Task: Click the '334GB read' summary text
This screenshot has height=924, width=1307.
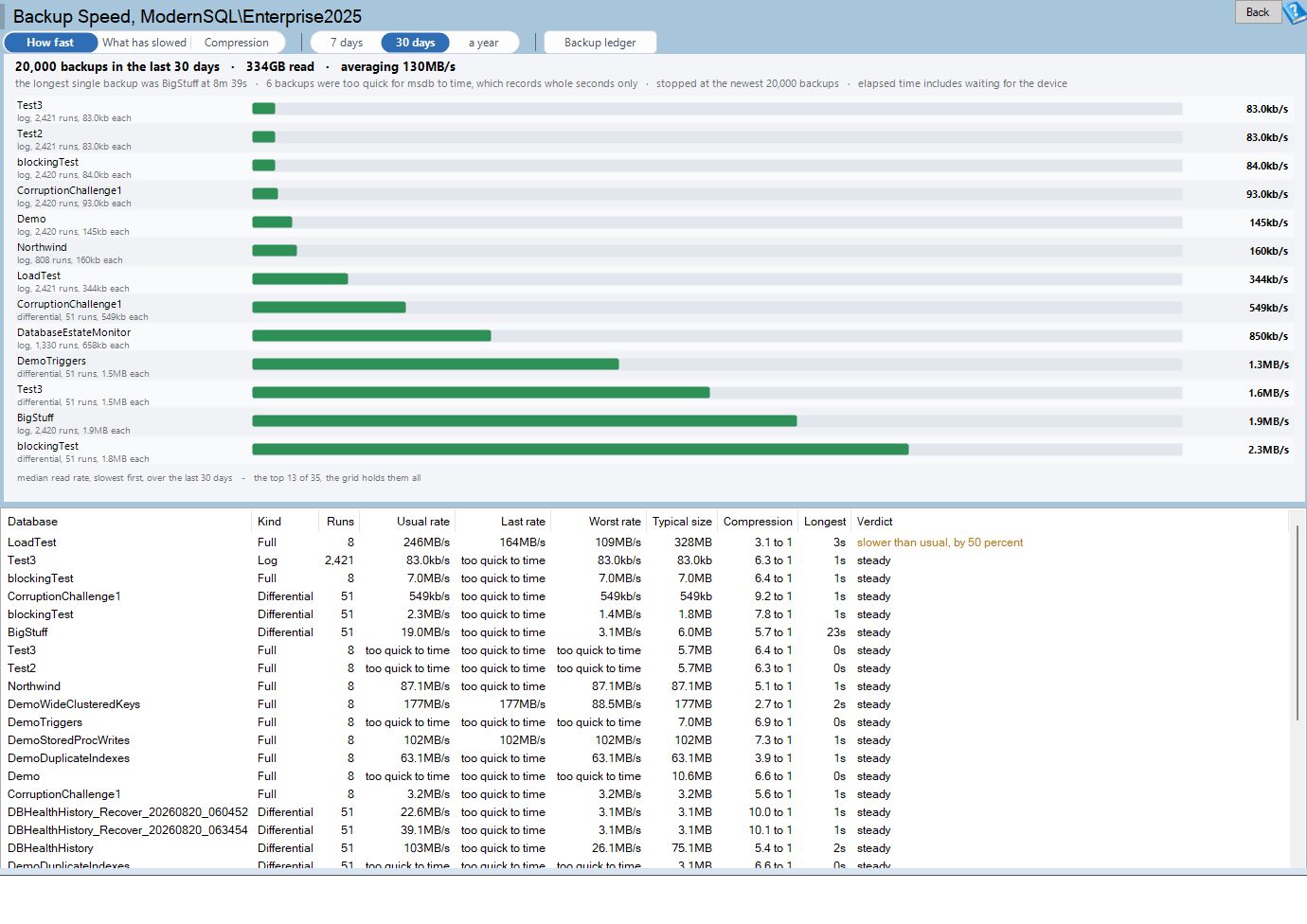Action: (x=279, y=66)
